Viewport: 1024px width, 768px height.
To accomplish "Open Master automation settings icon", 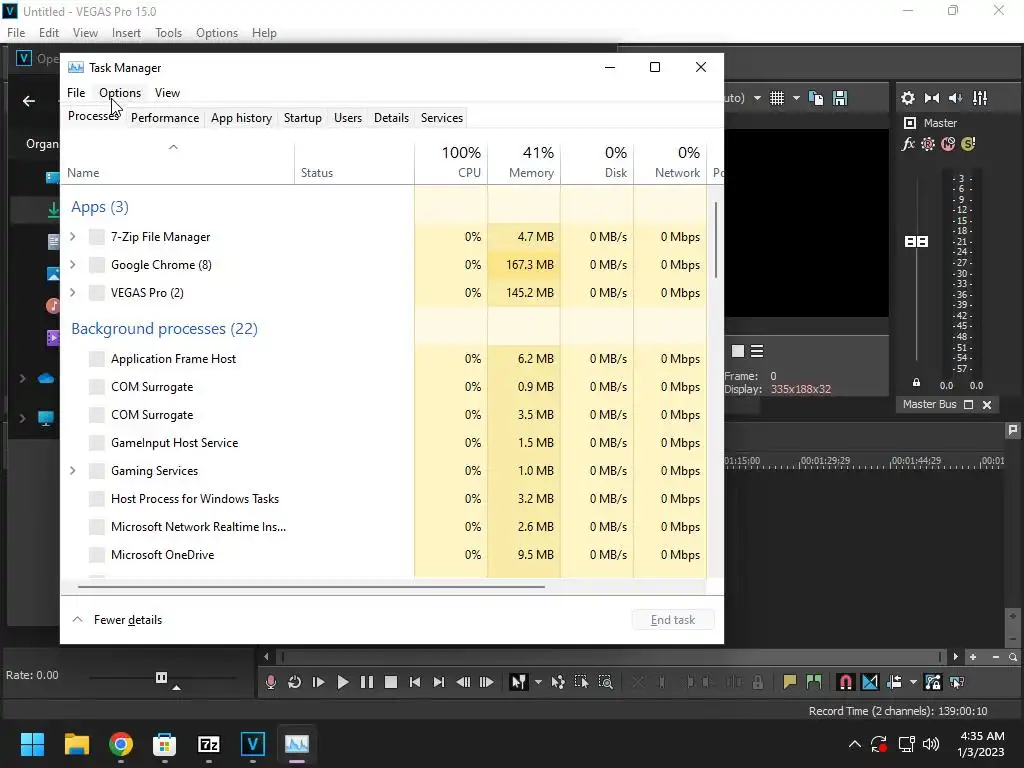I will [x=927, y=144].
